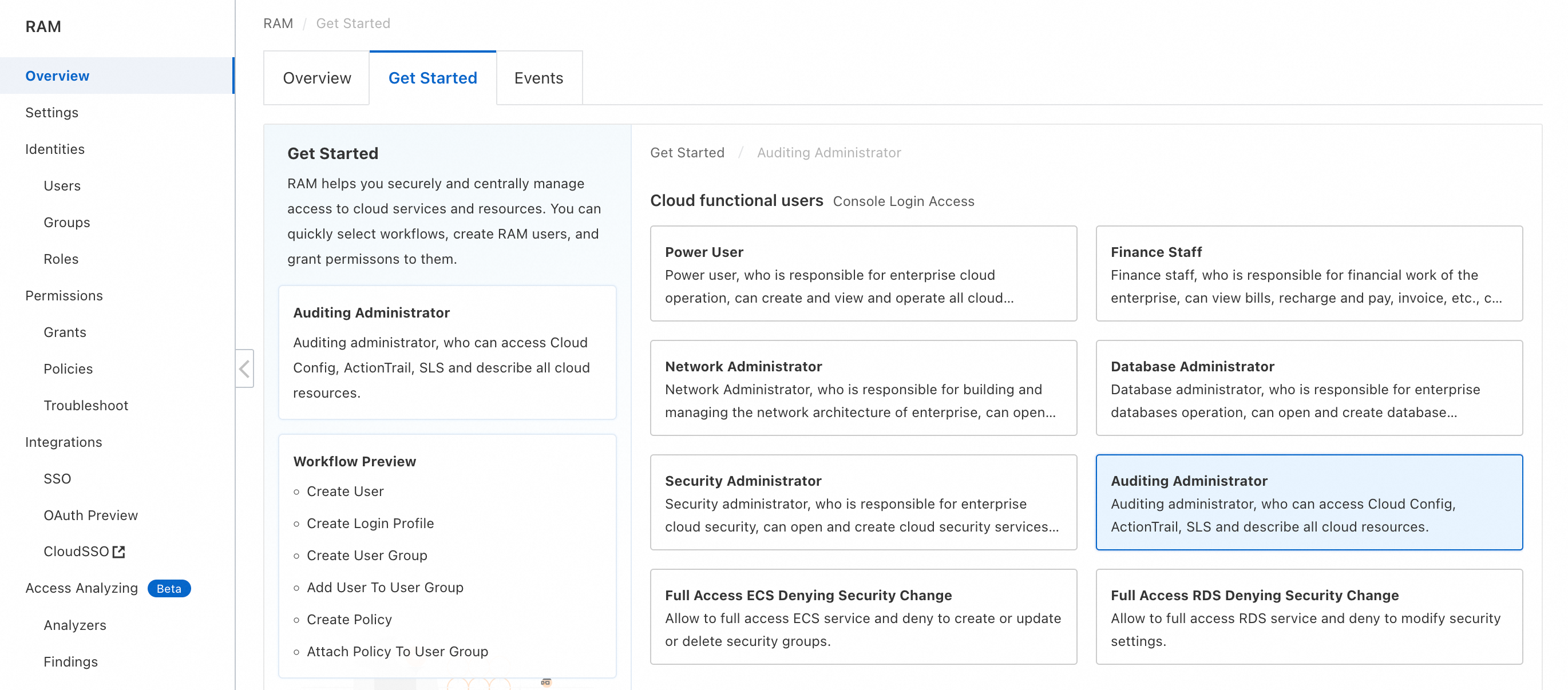Open Users in the sidebar
The image size is (1568, 690).
pos(62,185)
